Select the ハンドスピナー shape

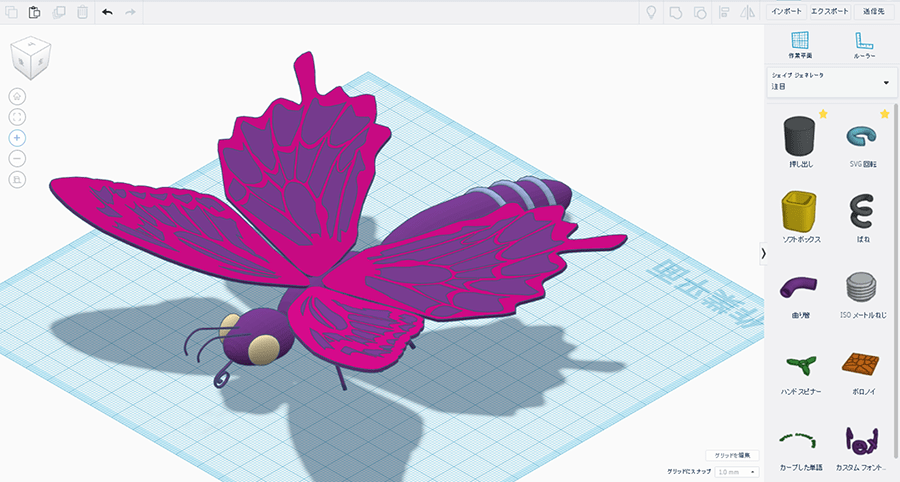click(x=800, y=372)
